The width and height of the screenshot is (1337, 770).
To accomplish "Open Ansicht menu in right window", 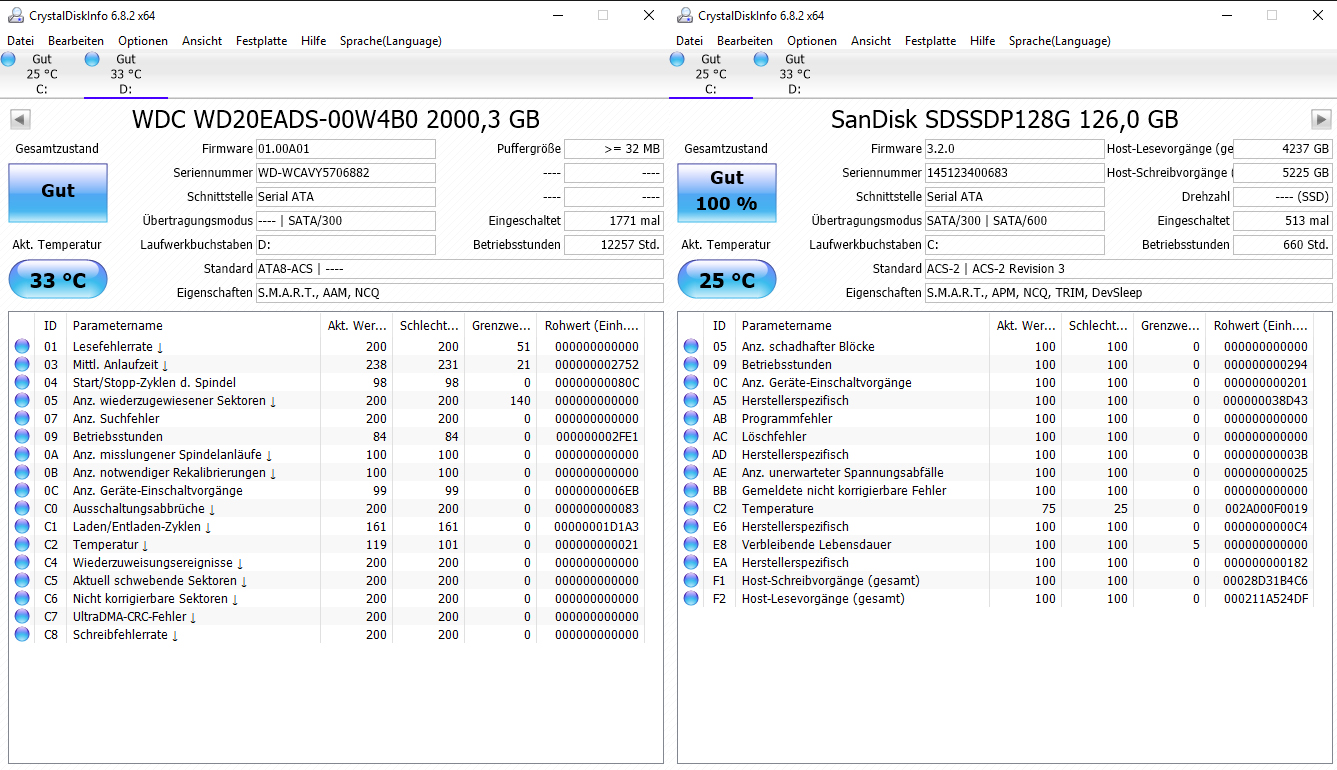I will click(x=871, y=41).
